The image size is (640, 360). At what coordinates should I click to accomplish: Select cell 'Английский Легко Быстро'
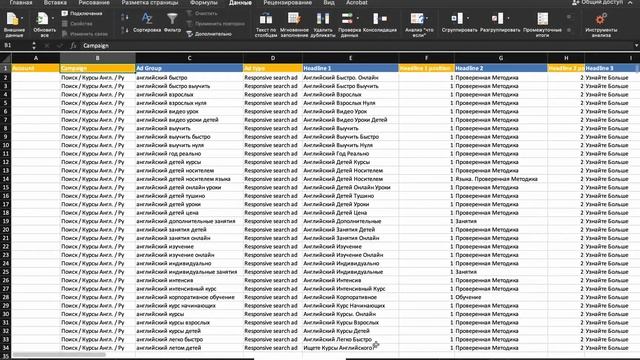(x=351, y=339)
